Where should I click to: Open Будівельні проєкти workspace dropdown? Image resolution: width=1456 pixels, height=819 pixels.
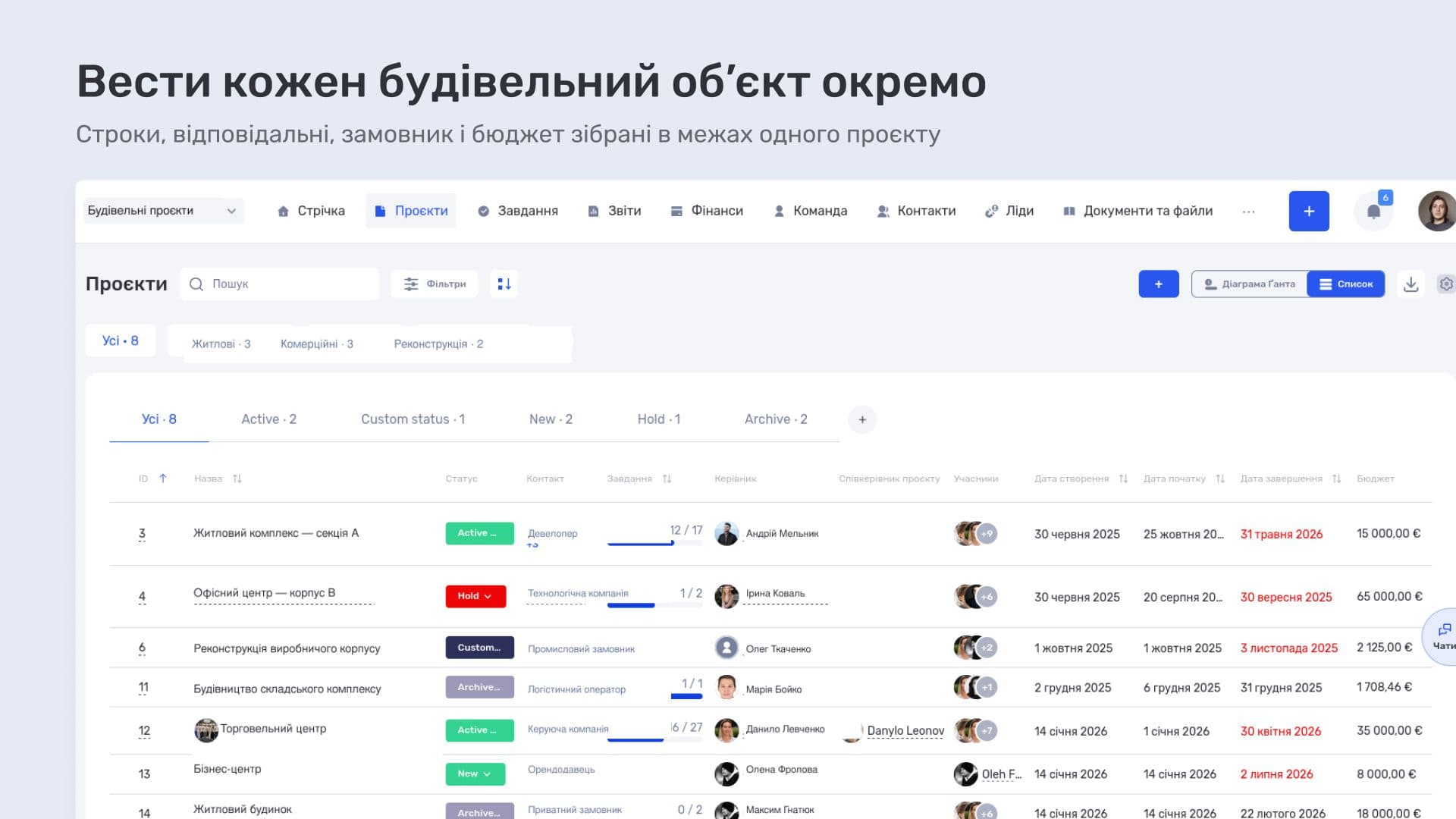pos(163,211)
